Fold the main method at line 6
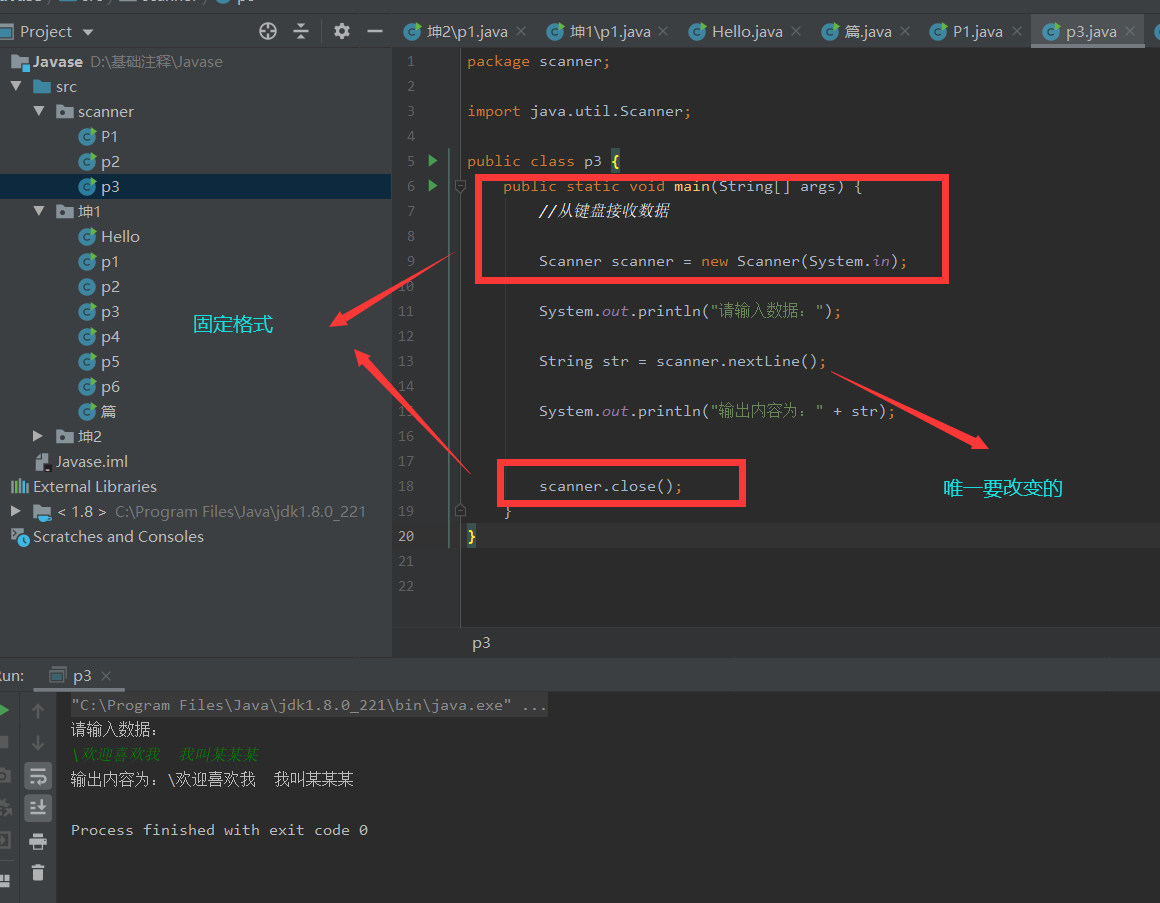1160x903 pixels. tap(460, 186)
